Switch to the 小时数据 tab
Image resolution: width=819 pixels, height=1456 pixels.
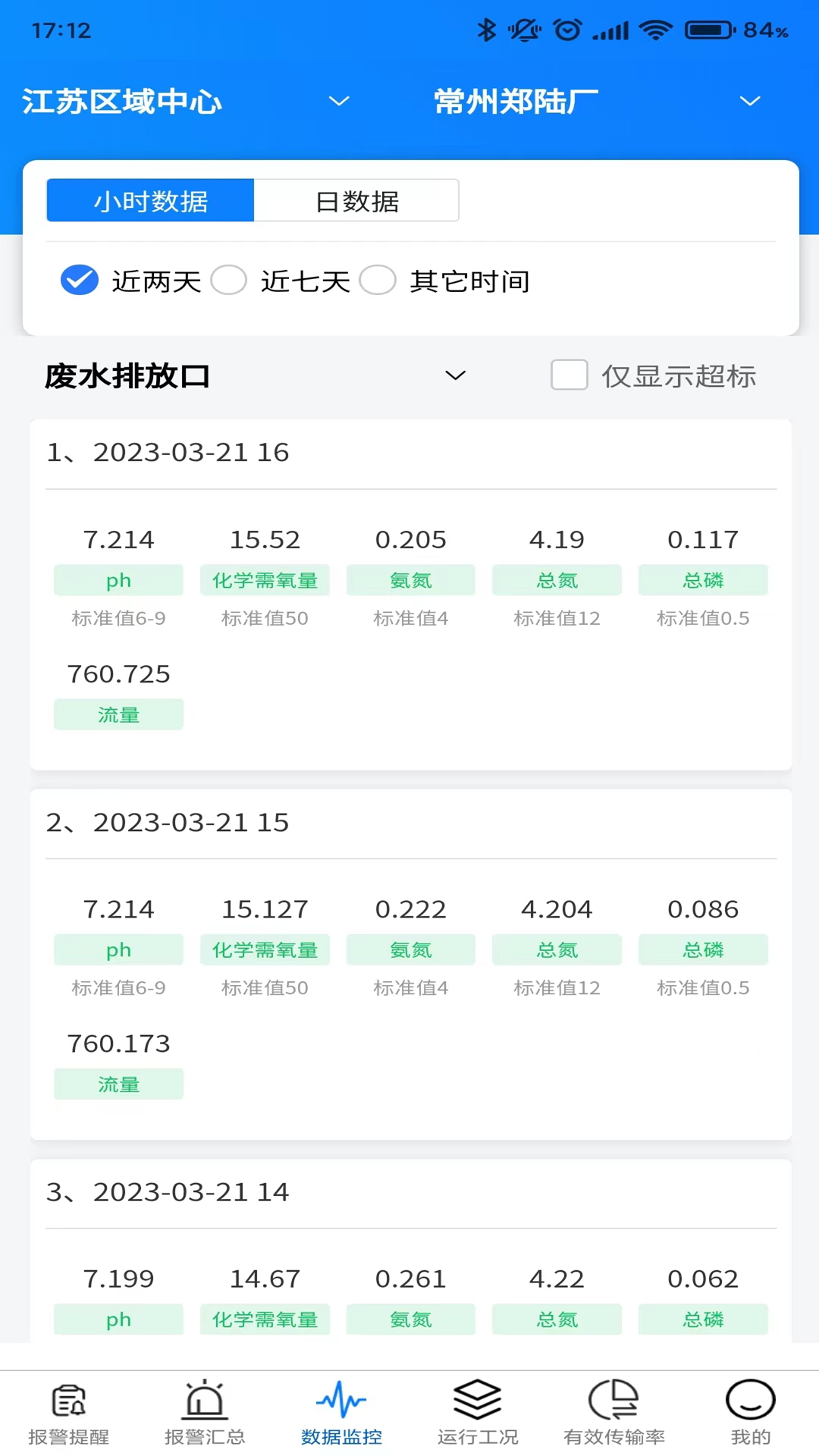pyautogui.click(x=150, y=201)
